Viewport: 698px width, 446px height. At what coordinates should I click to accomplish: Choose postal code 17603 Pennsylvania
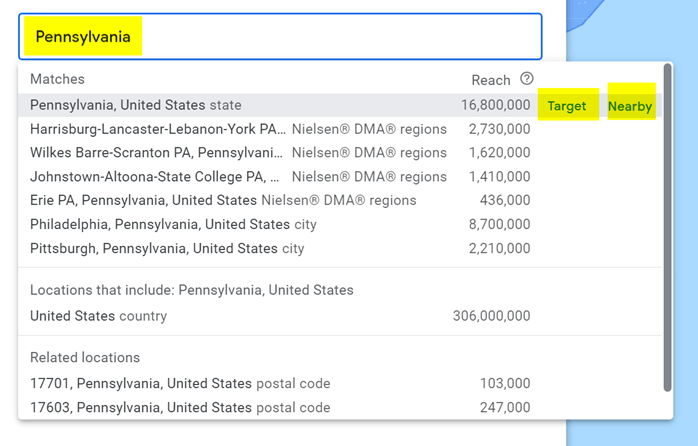coord(180,408)
